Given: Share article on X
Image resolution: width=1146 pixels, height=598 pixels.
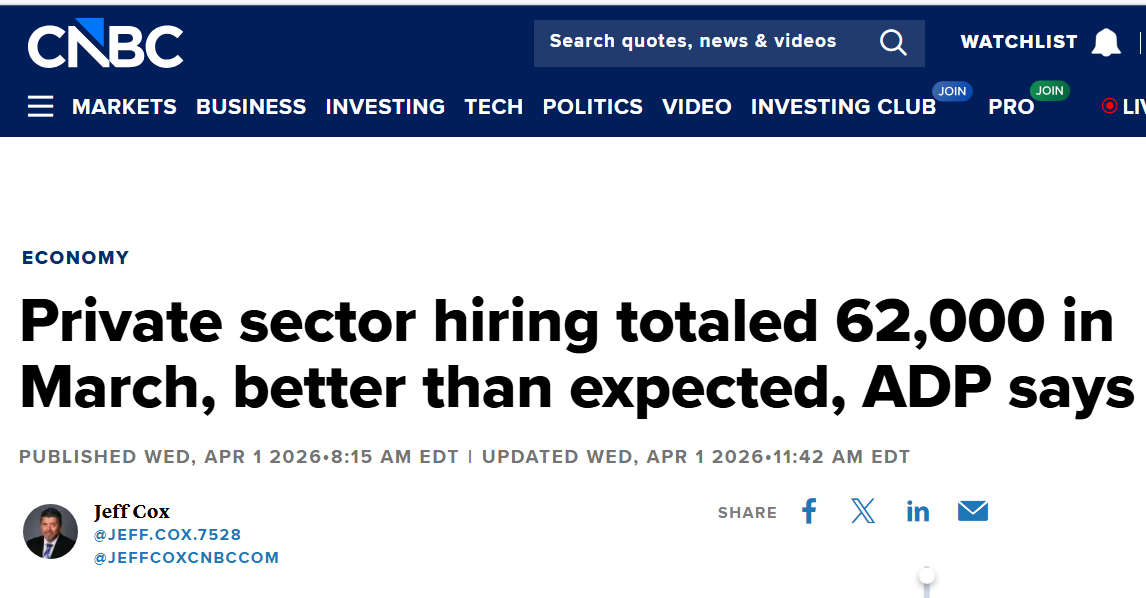Looking at the screenshot, I should [x=863, y=512].
